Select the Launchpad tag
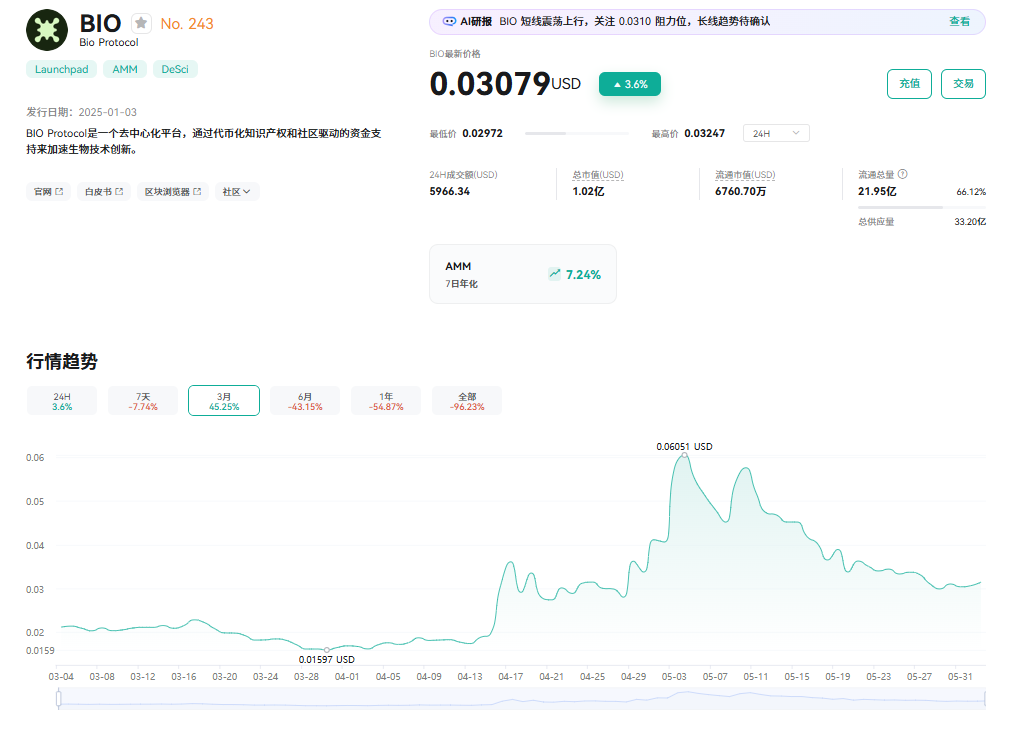 point(61,69)
